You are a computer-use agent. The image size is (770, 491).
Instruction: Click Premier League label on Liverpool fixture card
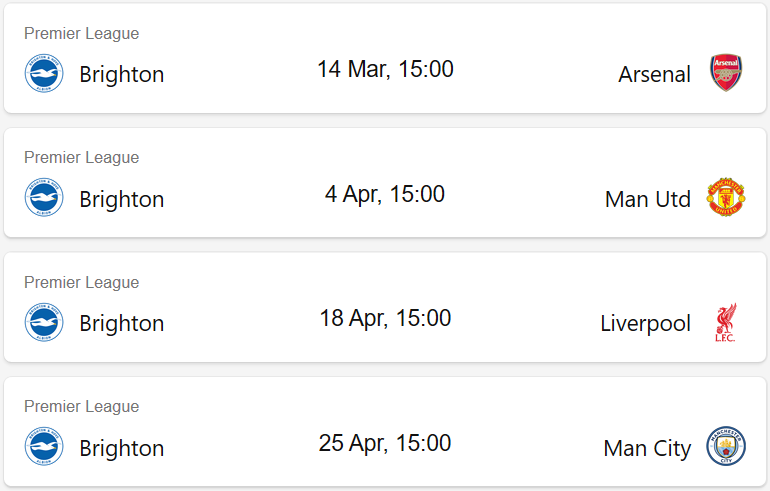(82, 282)
